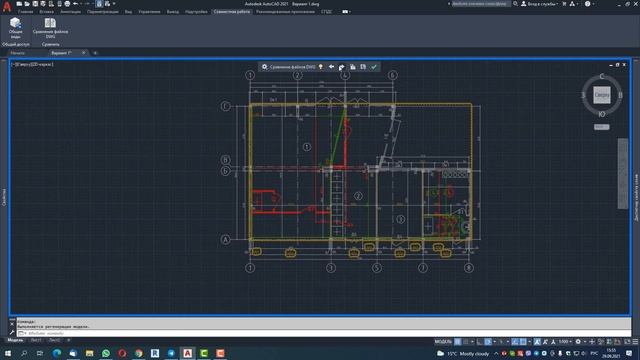The image size is (640, 360).
Task: Open Revit from the taskbar
Action: pyautogui.click(x=155, y=353)
